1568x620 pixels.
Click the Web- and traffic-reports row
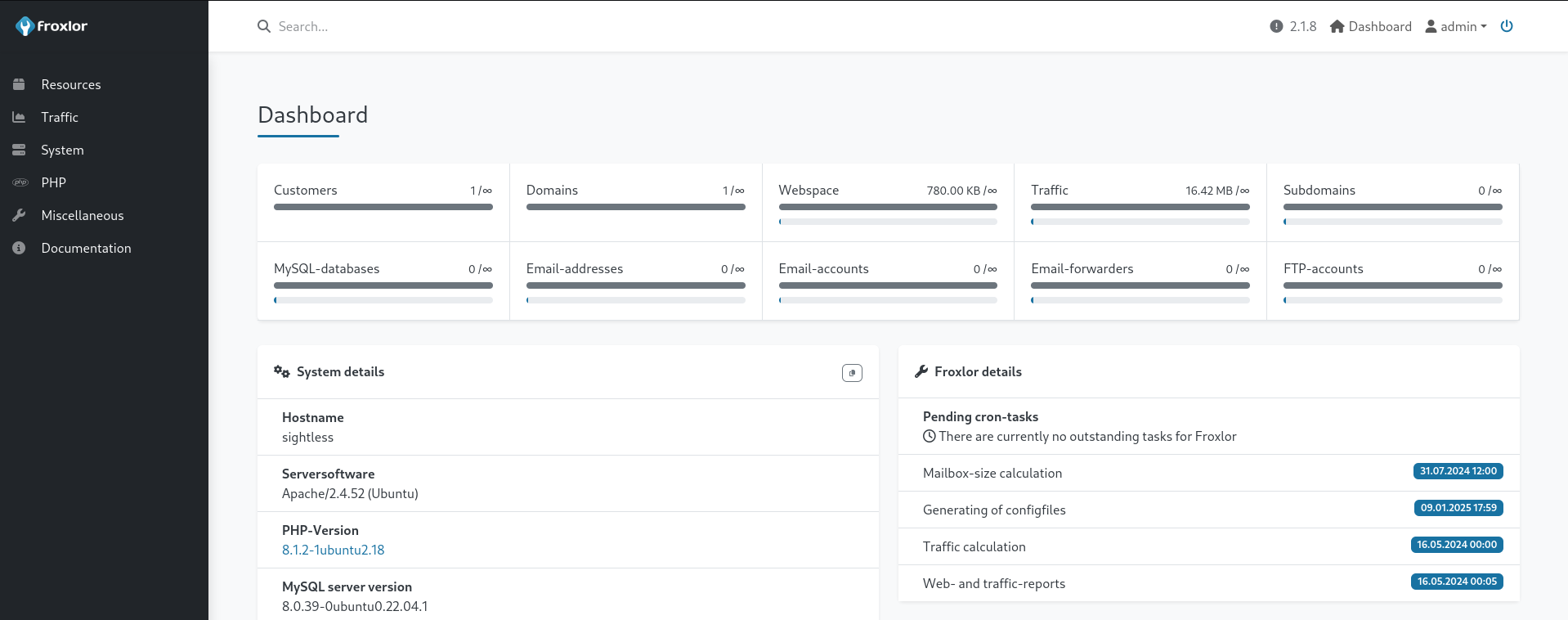point(1208,583)
